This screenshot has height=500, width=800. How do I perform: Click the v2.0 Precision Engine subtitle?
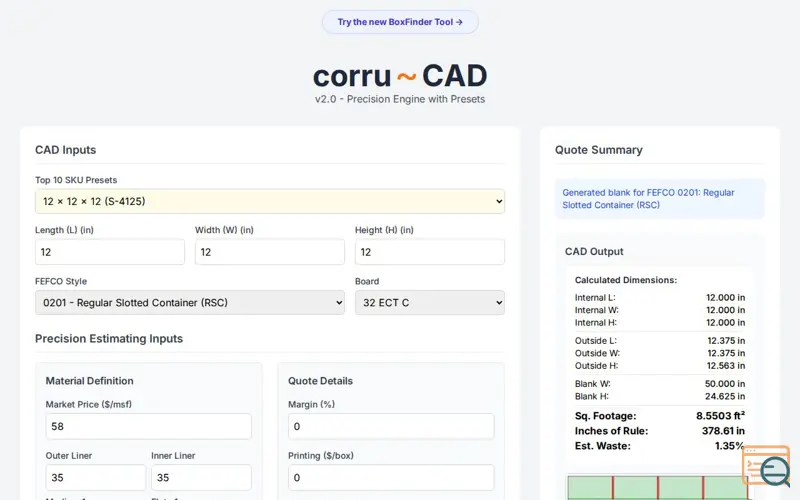point(400,99)
